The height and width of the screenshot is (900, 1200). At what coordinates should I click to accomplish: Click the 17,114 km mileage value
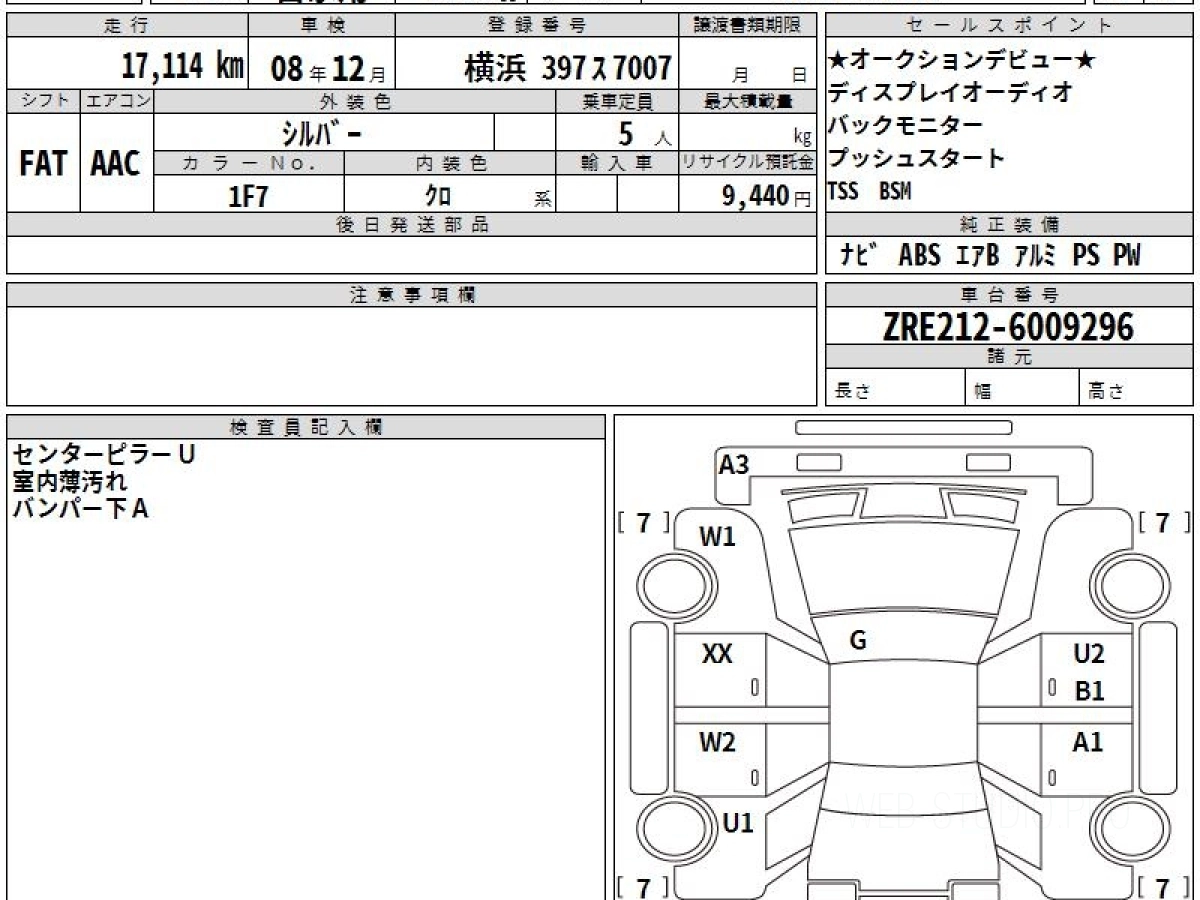click(x=182, y=67)
